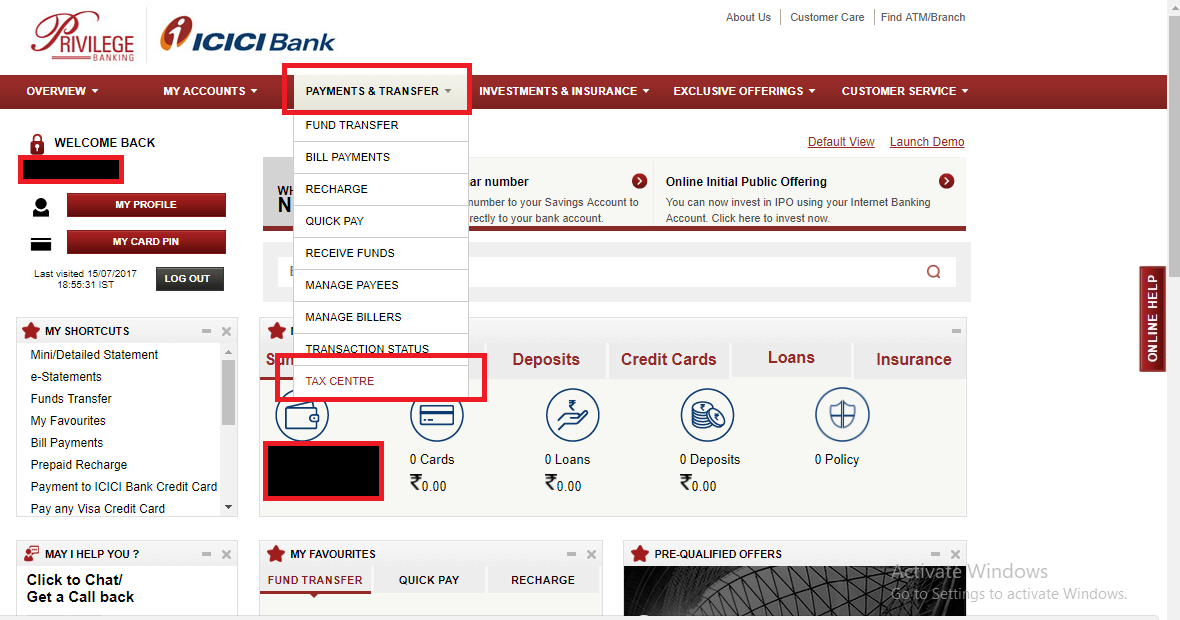The height and width of the screenshot is (620, 1180).
Task: Open Tax Centre menu item
Action: [381, 381]
